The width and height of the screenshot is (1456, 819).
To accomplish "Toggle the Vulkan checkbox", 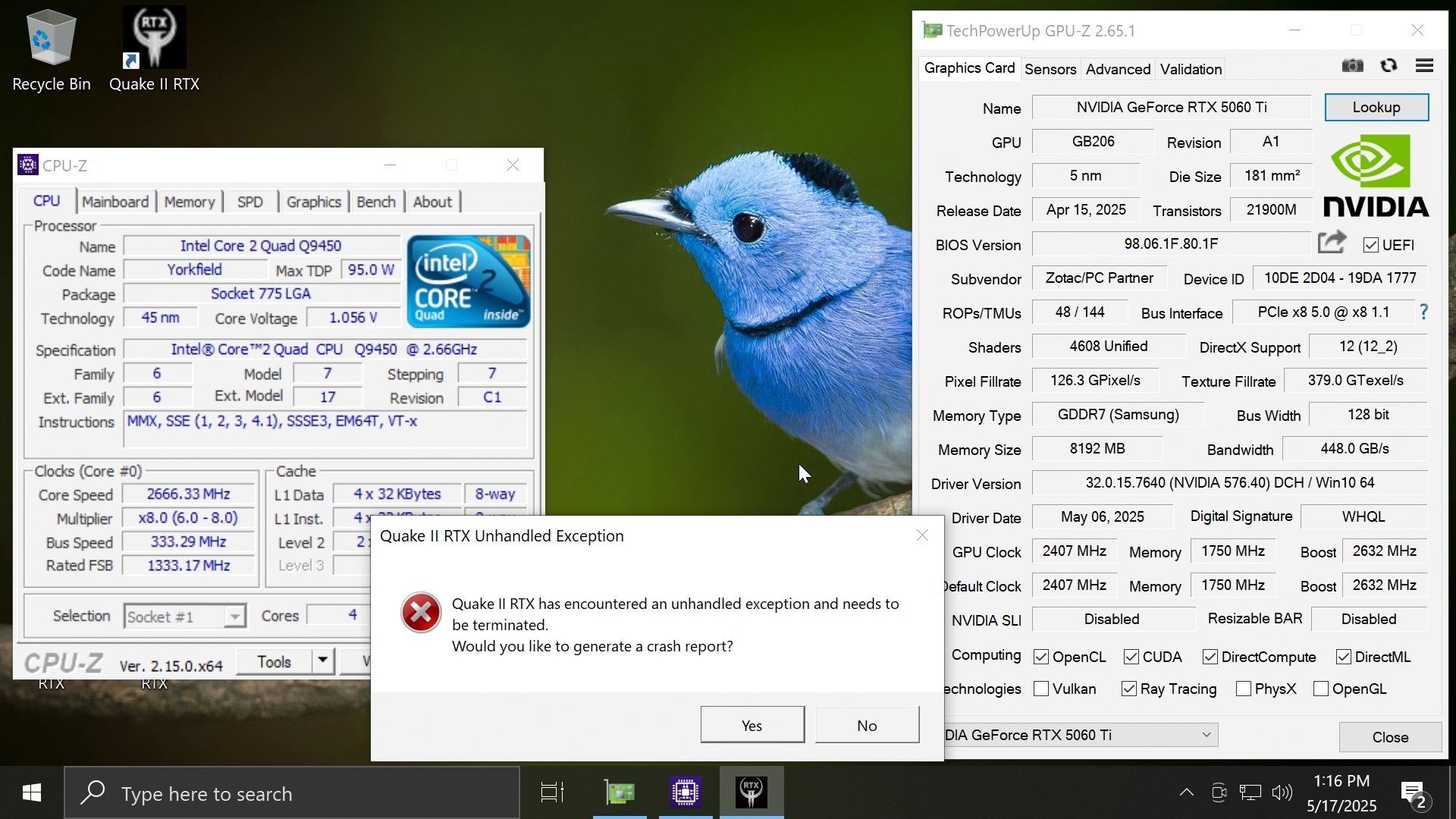I will click(1041, 689).
